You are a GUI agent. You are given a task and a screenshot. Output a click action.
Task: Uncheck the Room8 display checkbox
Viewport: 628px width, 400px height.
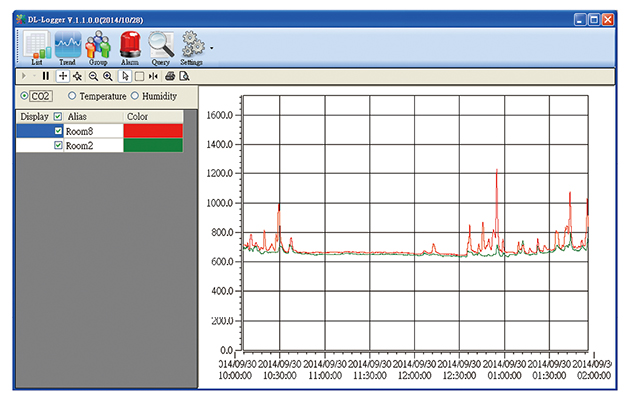[x=58, y=131]
